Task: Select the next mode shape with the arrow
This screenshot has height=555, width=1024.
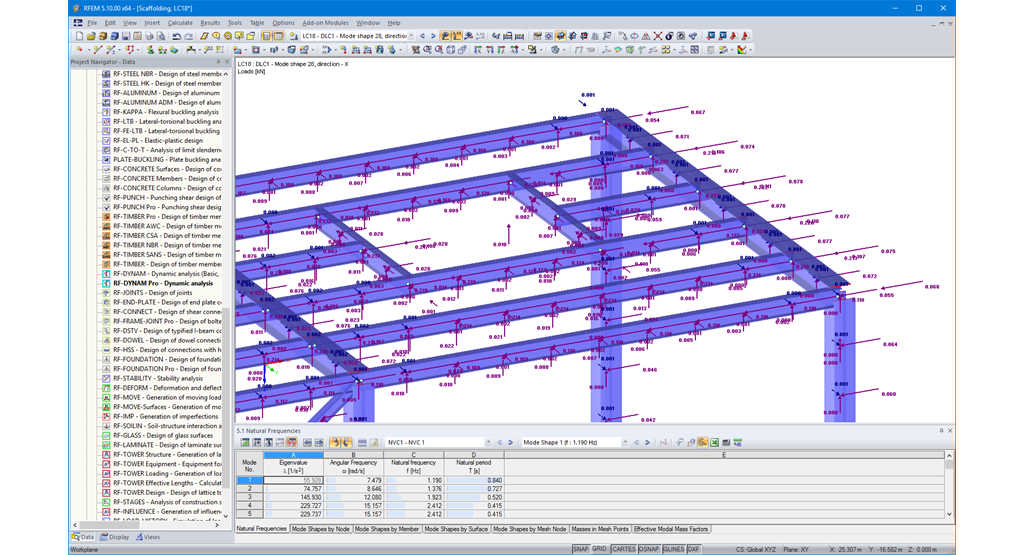Action: [x=647, y=443]
